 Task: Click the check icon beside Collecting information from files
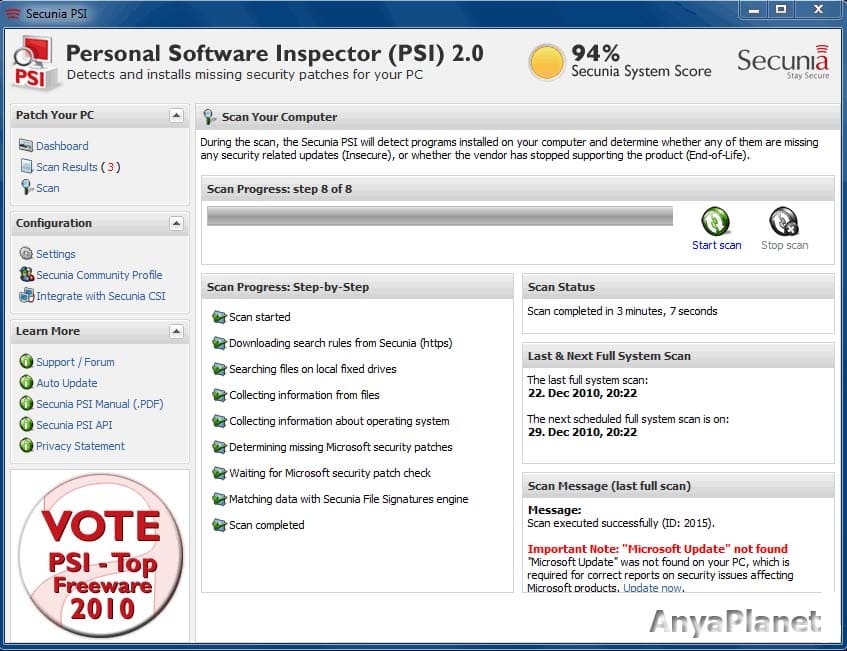click(219, 395)
